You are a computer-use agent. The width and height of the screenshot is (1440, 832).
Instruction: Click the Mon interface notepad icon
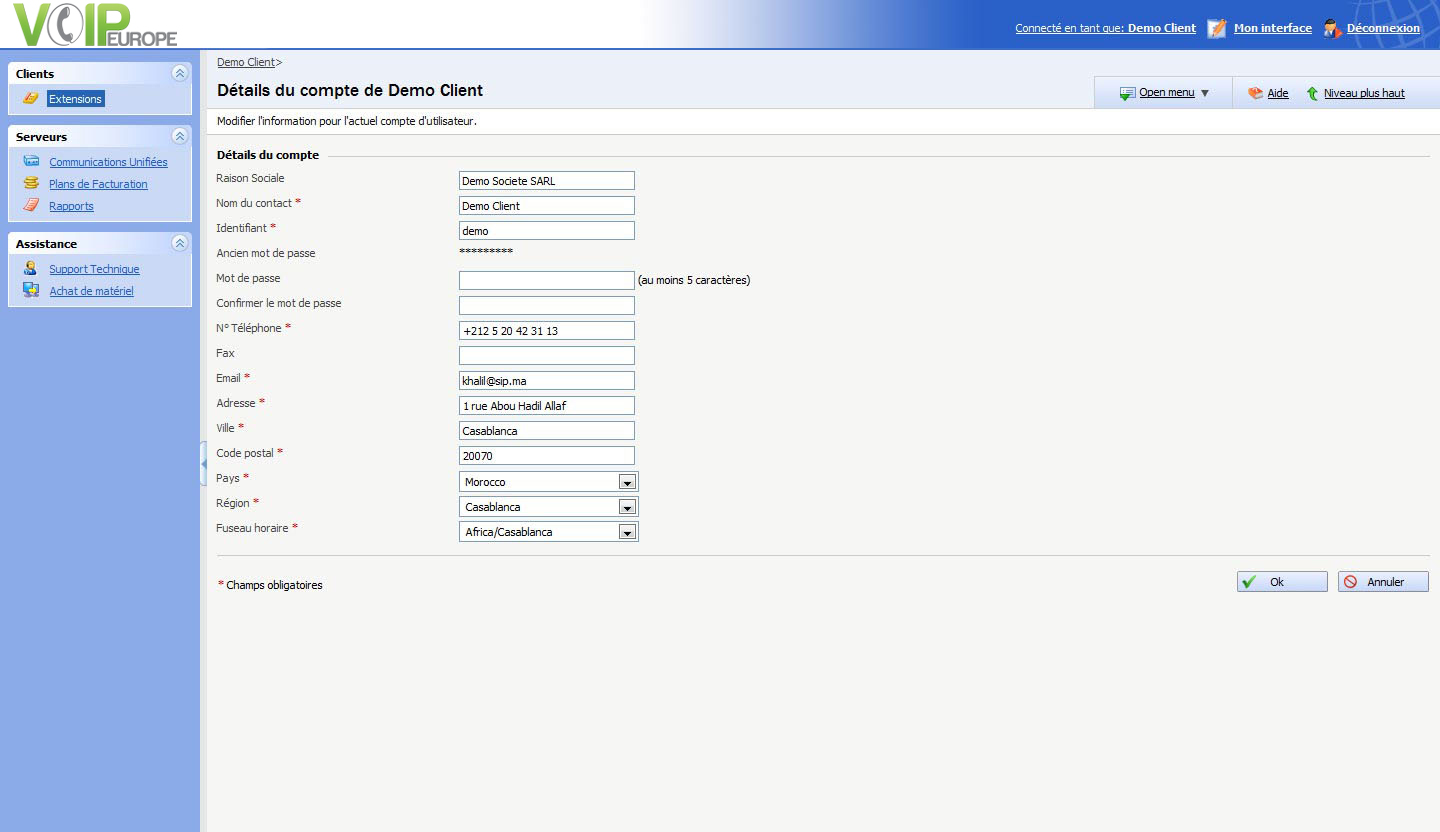tap(1216, 28)
